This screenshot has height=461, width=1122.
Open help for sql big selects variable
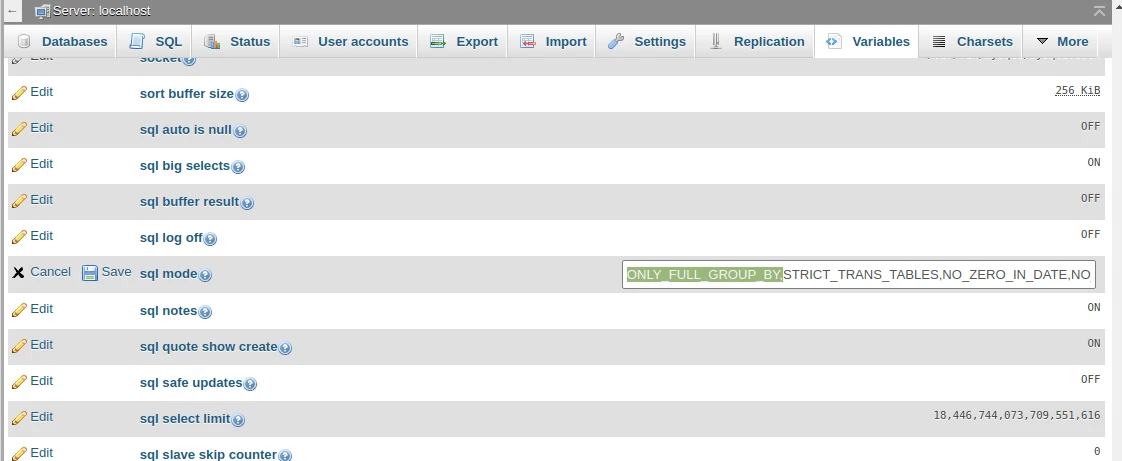(238, 167)
